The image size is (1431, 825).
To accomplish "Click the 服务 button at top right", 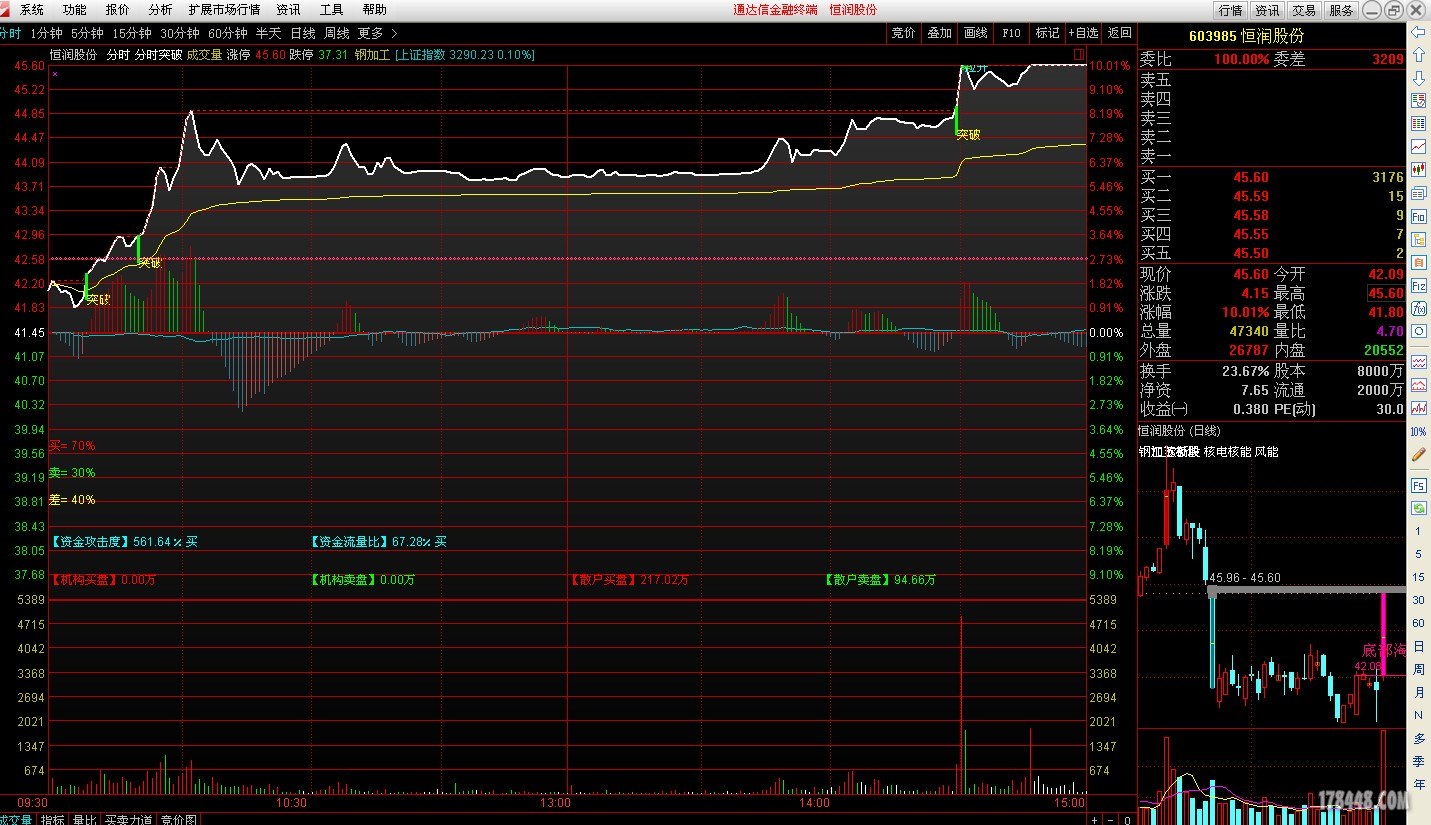I will coord(1341,10).
